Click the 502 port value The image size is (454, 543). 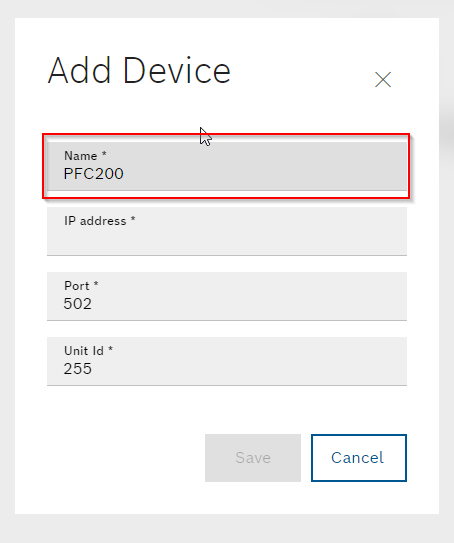point(78,304)
